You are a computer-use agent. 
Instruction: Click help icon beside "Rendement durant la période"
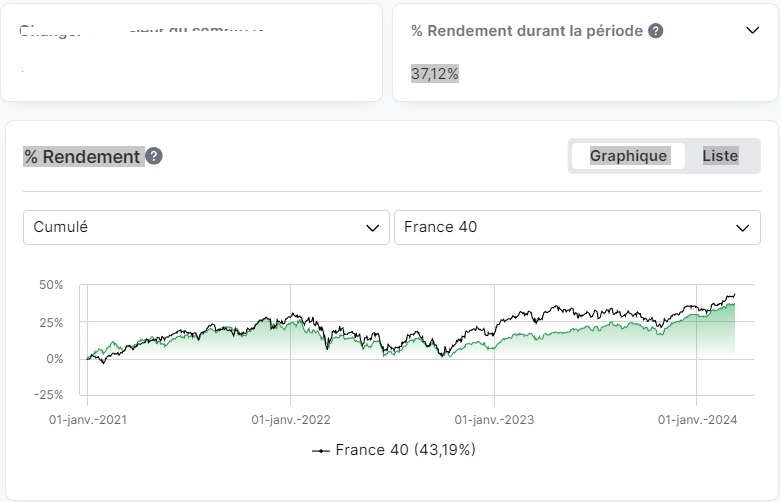click(x=655, y=31)
